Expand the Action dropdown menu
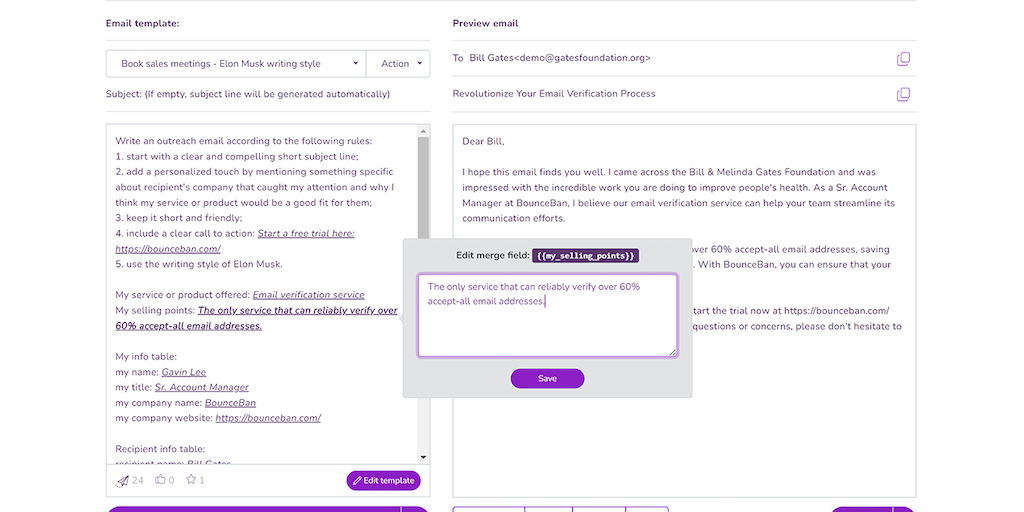The image size is (1024, 512). click(398, 64)
